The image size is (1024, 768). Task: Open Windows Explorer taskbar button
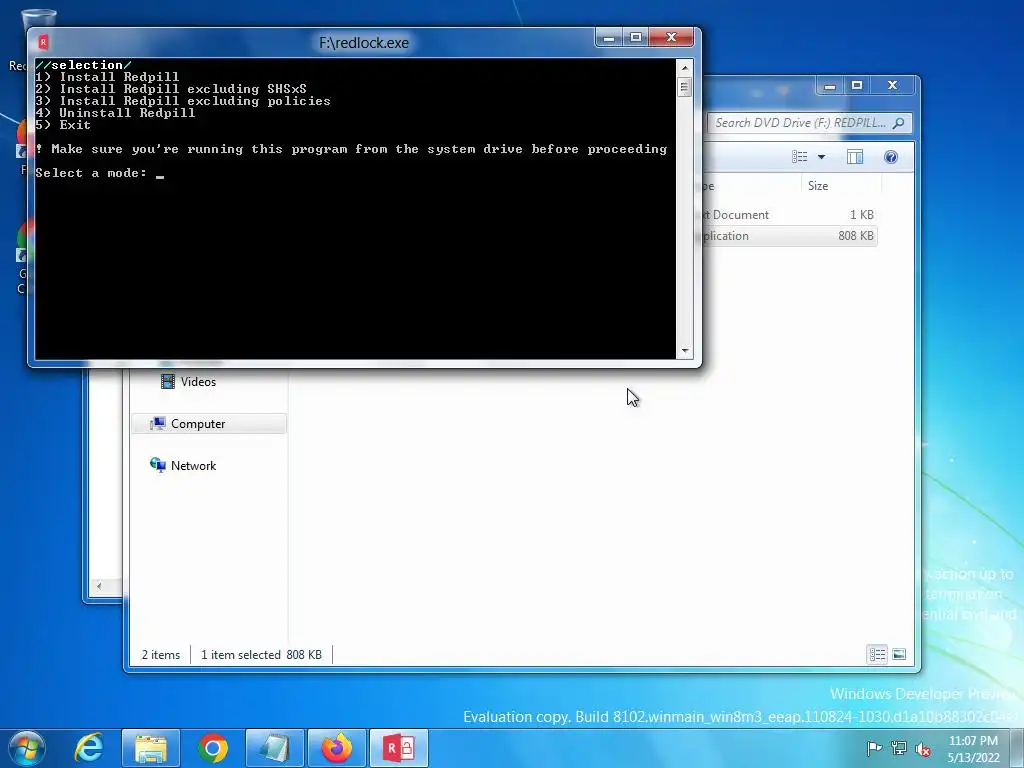[151, 748]
